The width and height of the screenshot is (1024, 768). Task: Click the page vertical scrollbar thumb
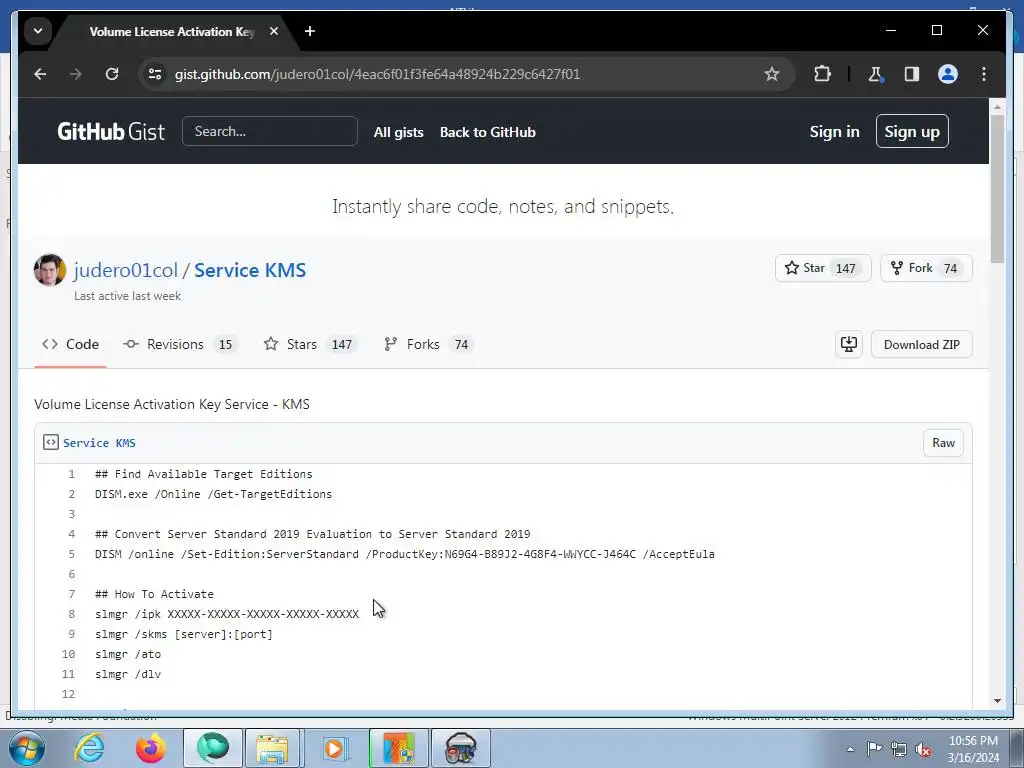pyautogui.click(x=997, y=188)
